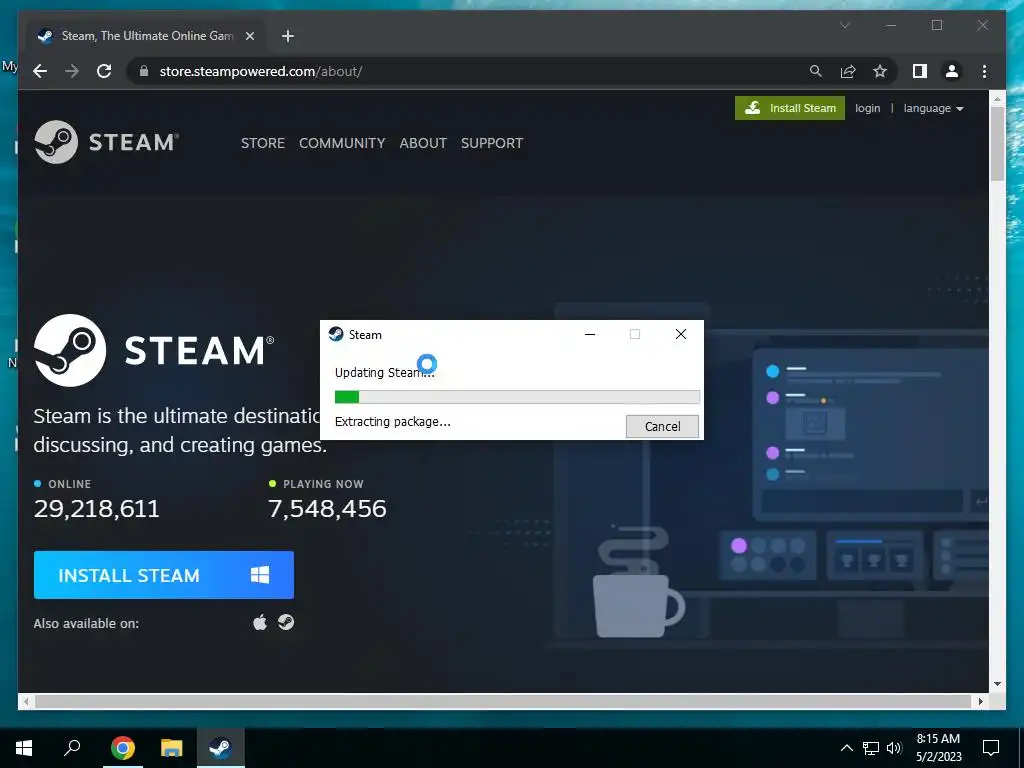This screenshot has width=1024, height=768.
Task: Click the Steam icon in updater title bar
Action: click(x=336, y=334)
